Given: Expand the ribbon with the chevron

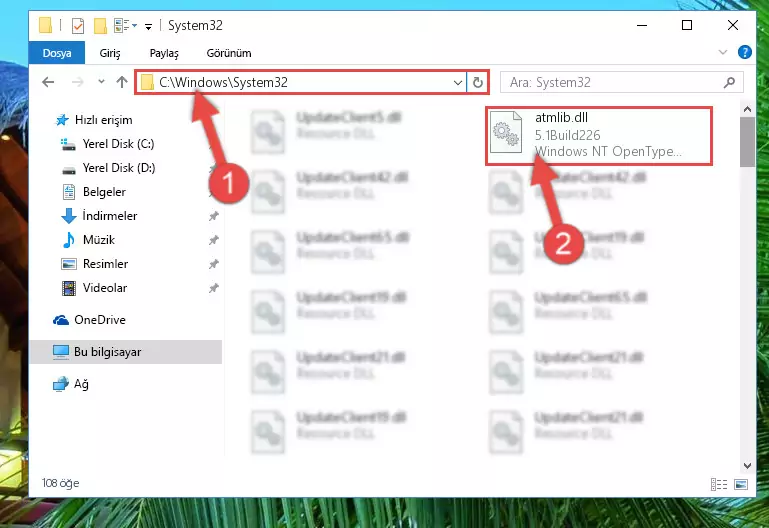Looking at the screenshot, I should (722, 52).
